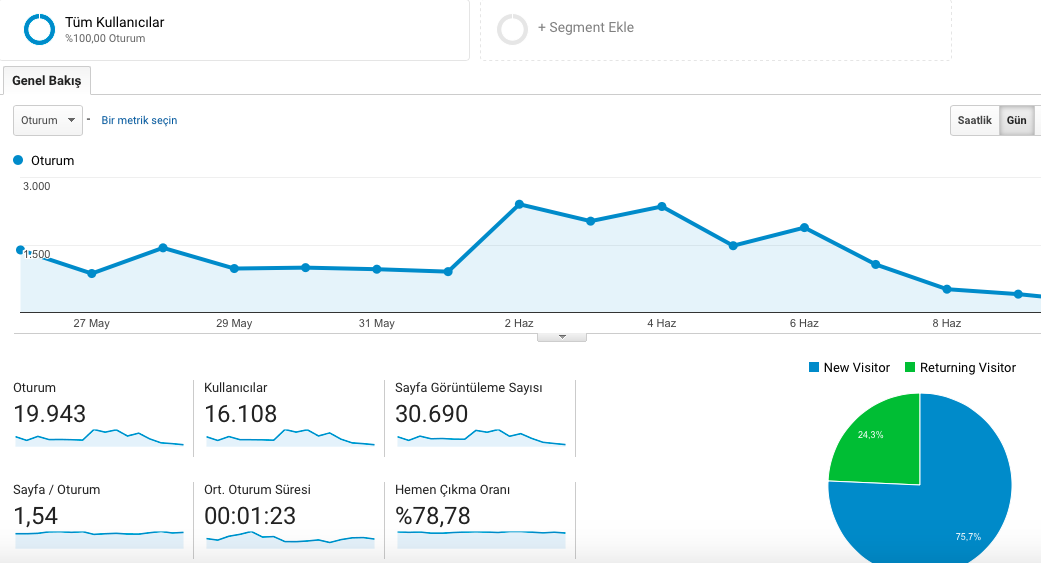This screenshot has height=563, width=1041.
Task: Click the Kullanıcılar sparkline chart
Action: click(x=290, y=438)
